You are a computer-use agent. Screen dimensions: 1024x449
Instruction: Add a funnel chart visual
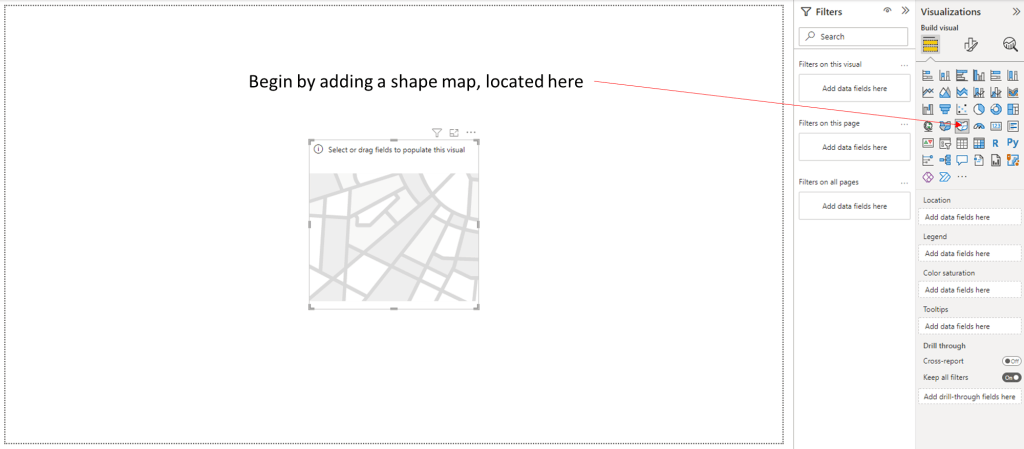point(945,109)
